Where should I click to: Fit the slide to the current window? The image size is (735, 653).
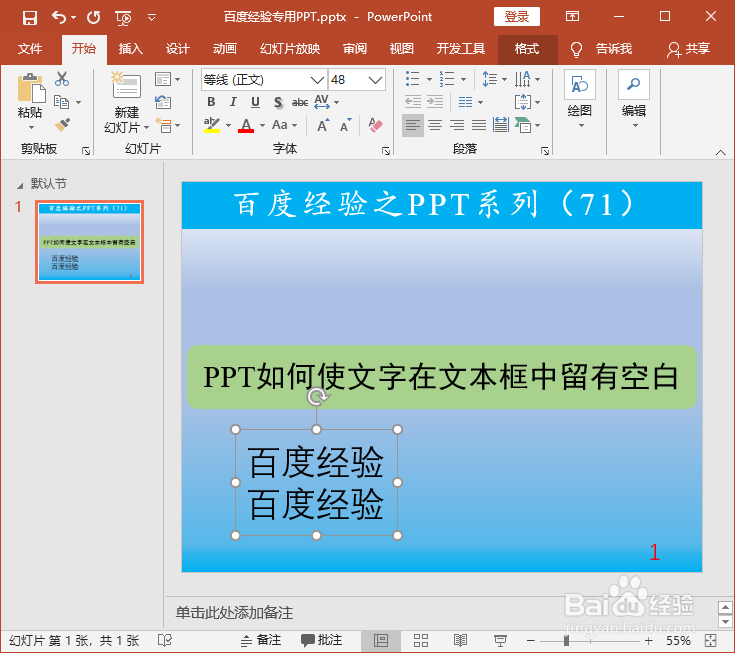click(711, 640)
